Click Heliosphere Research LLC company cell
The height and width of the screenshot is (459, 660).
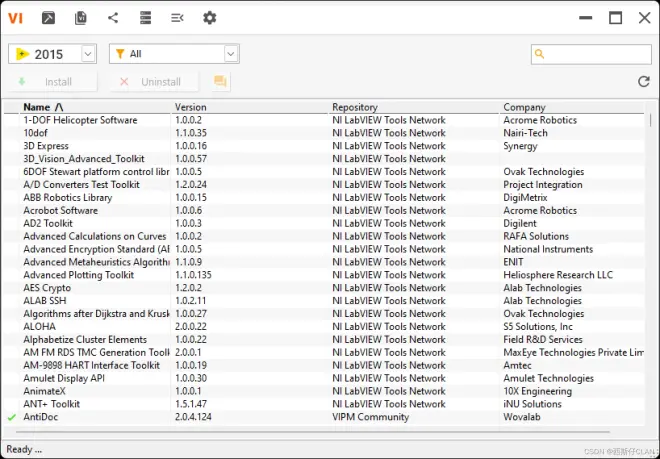(558, 275)
